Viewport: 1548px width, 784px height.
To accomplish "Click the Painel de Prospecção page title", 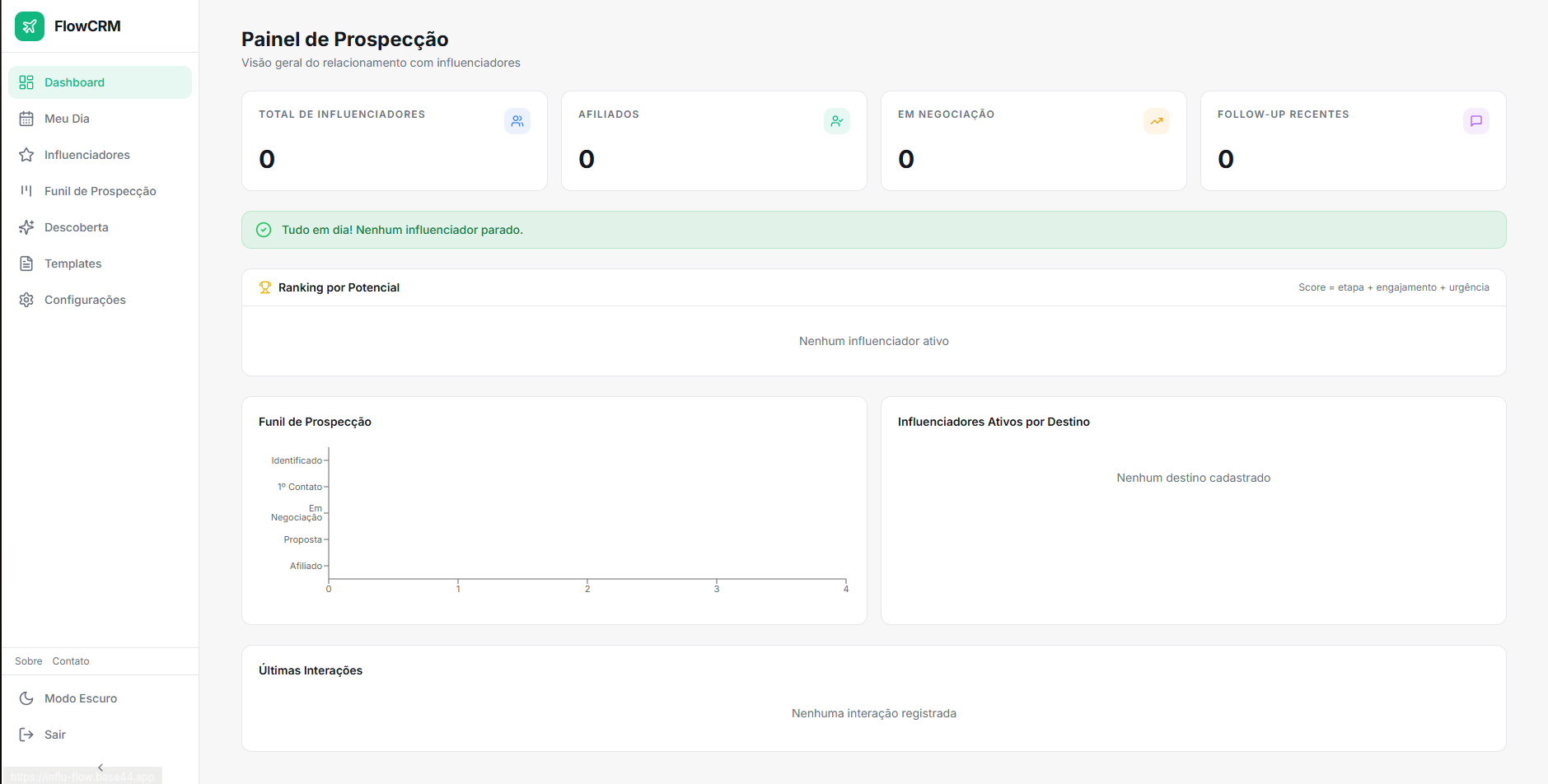I will 345,40.
